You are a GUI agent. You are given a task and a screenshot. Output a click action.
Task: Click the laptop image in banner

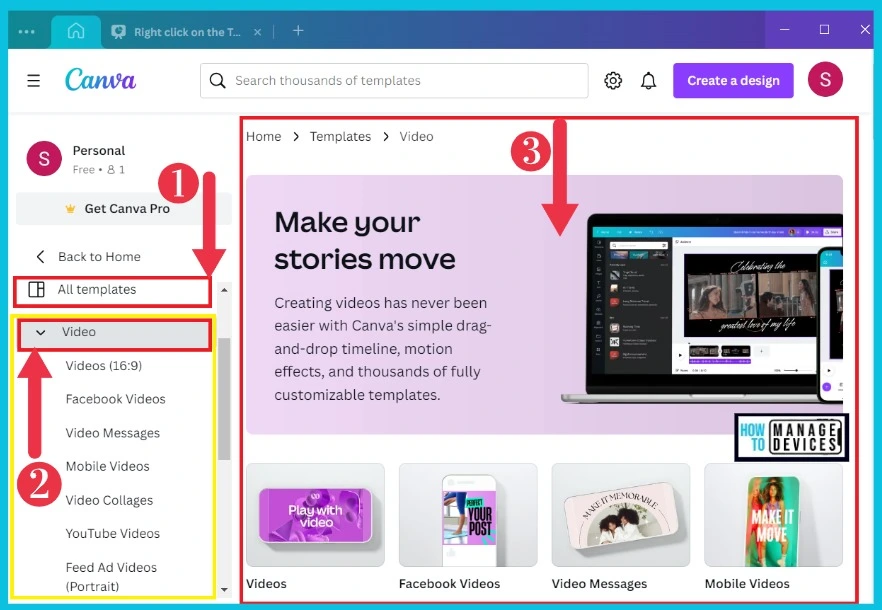tap(701, 308)
